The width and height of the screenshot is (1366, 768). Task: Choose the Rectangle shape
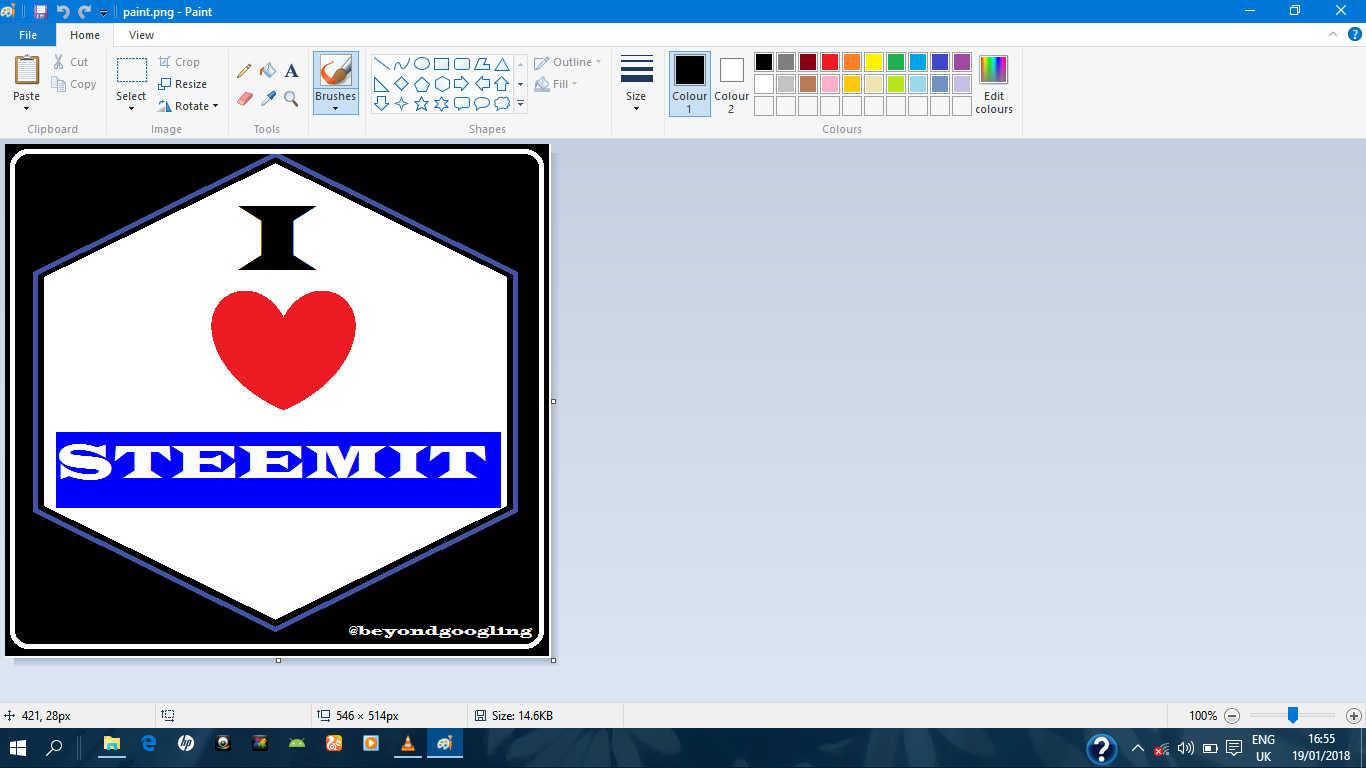(441, 64)
